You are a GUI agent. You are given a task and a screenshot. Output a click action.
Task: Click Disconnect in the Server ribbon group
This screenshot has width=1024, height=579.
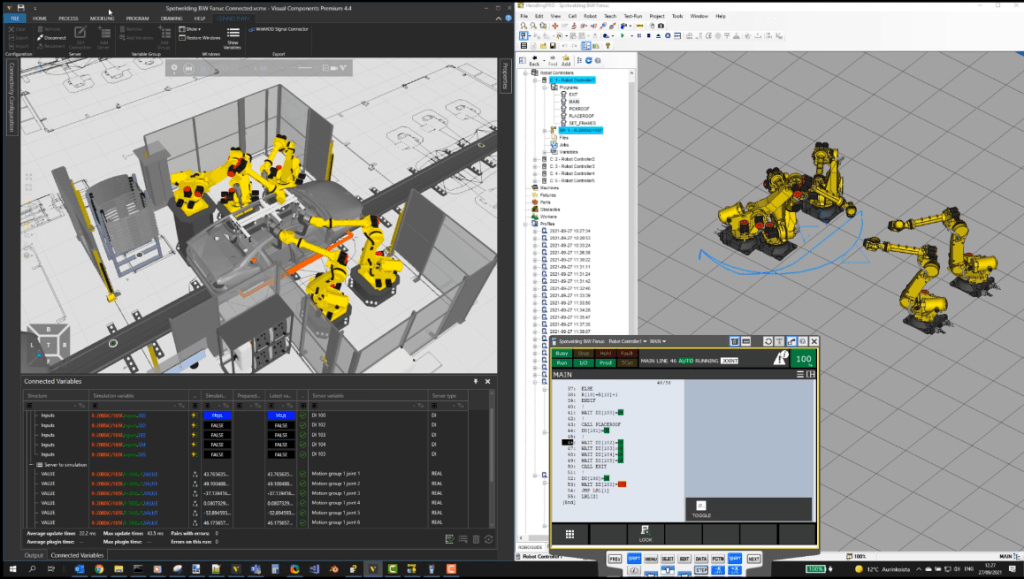[52, 38]
